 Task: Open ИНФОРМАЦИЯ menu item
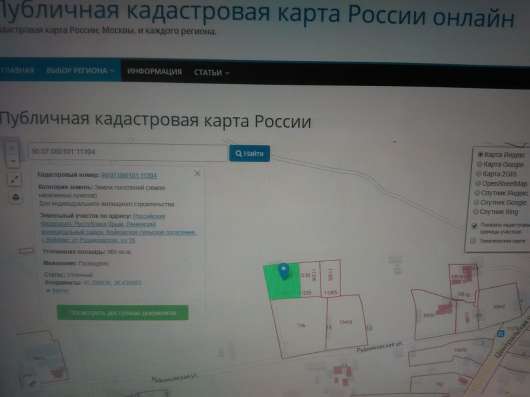pyautogui.click(x=154, y=72)
